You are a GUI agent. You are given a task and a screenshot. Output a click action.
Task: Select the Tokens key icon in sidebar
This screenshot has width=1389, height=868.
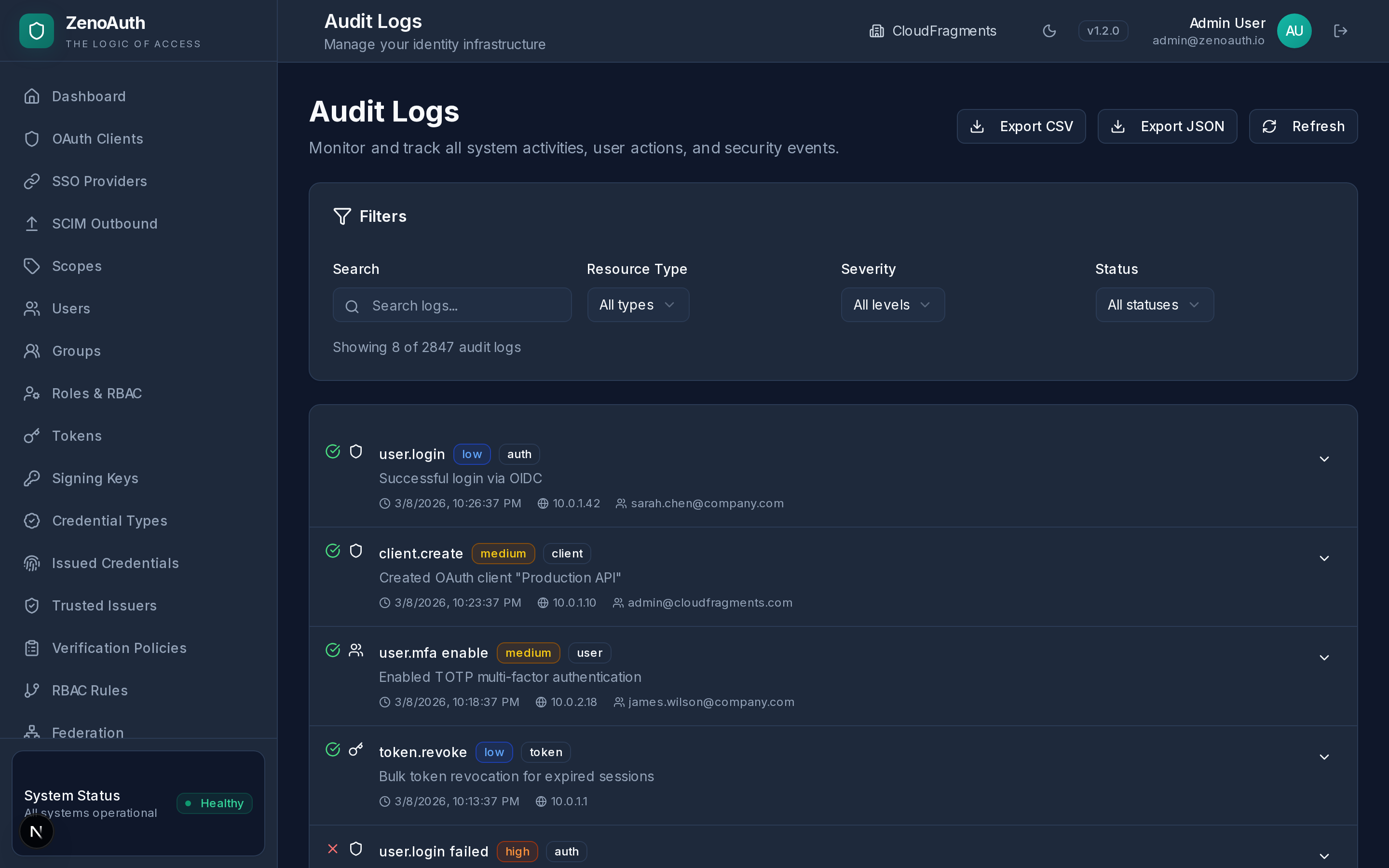(31, 436)
